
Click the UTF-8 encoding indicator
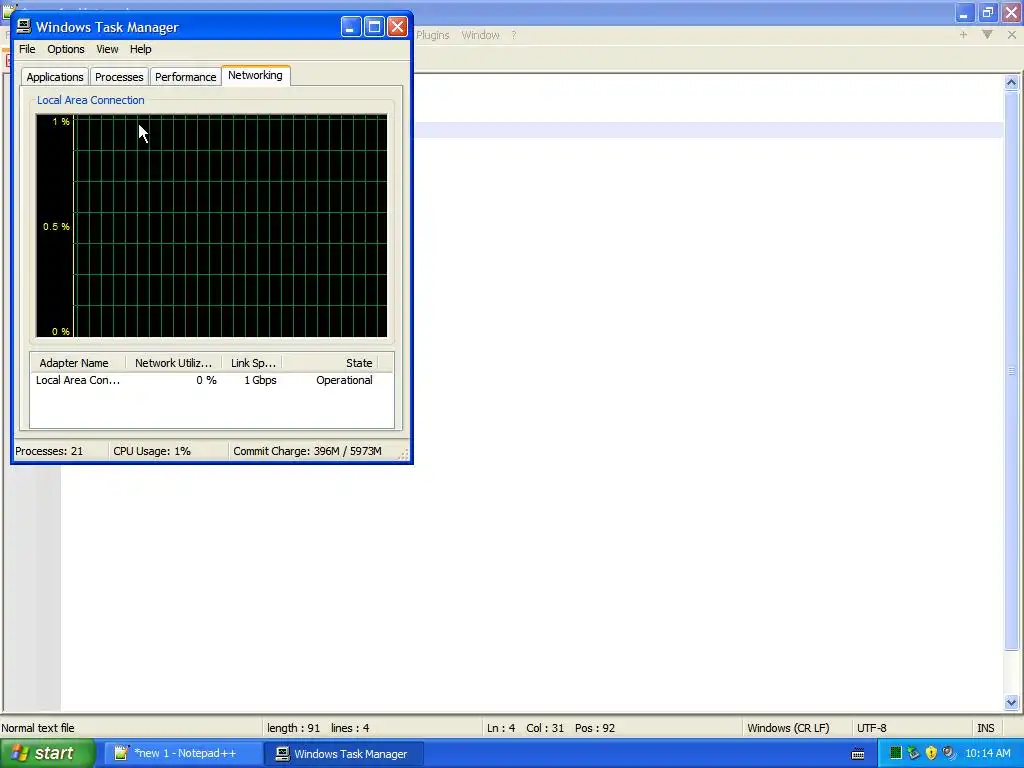[872, 728]
